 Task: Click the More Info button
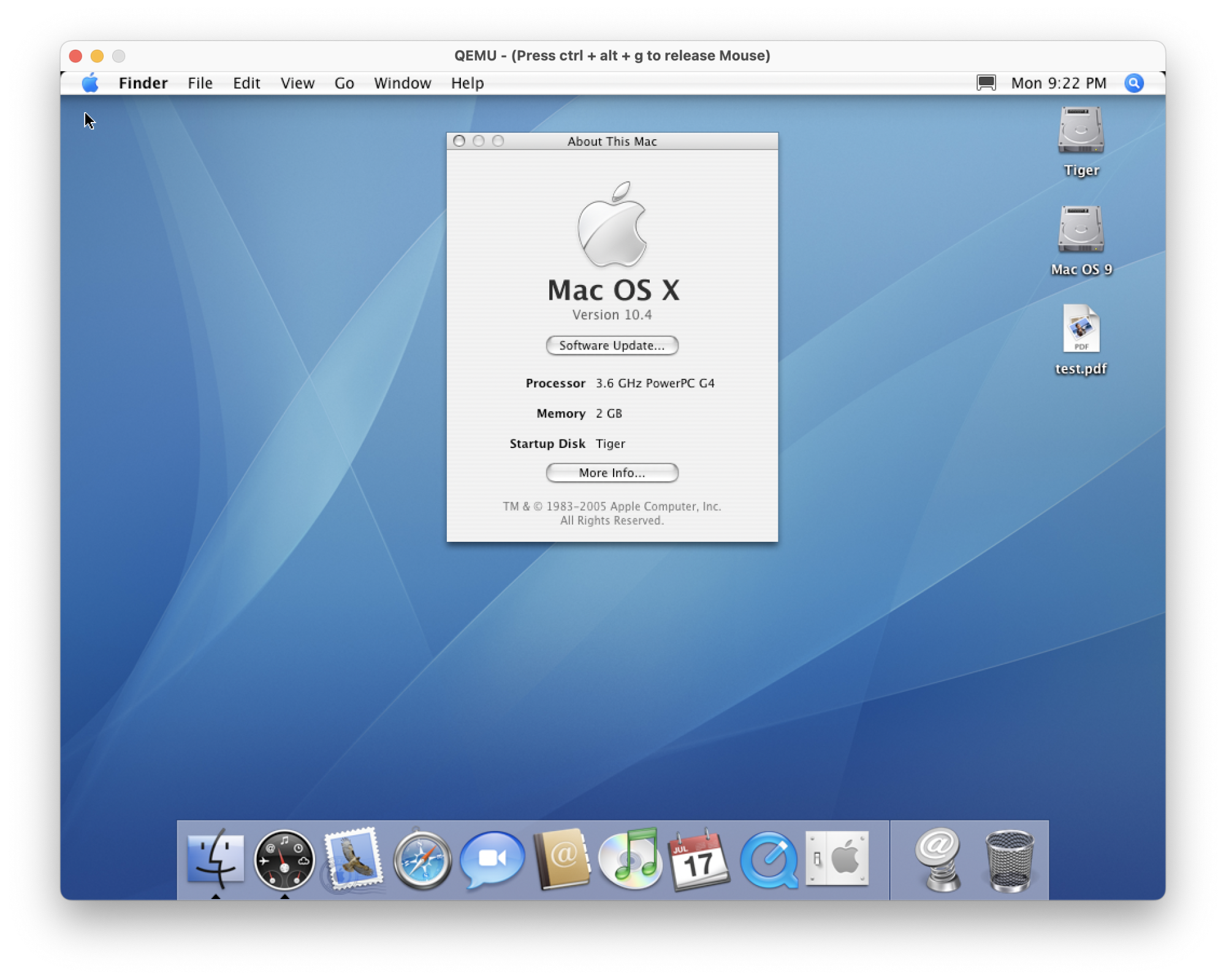coord(611,473)
